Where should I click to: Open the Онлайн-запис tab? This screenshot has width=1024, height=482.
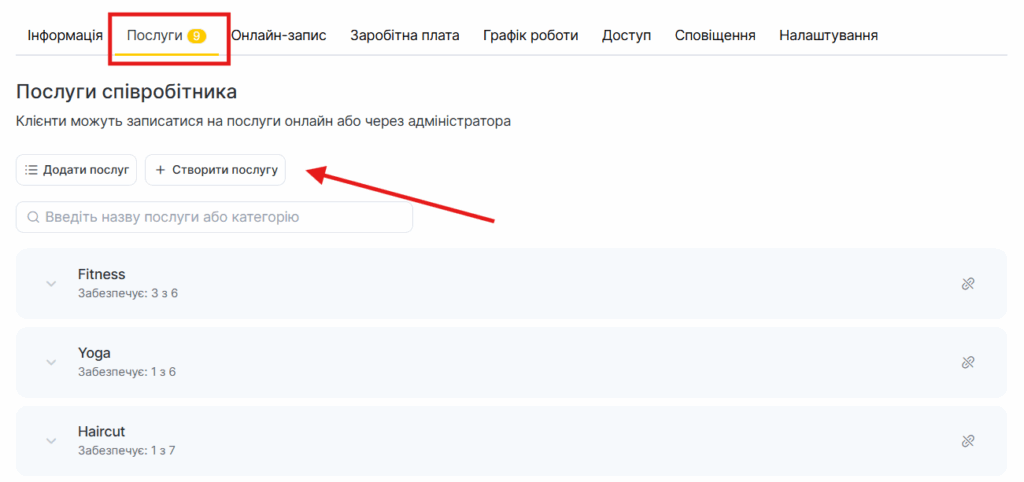coord(278,35)
